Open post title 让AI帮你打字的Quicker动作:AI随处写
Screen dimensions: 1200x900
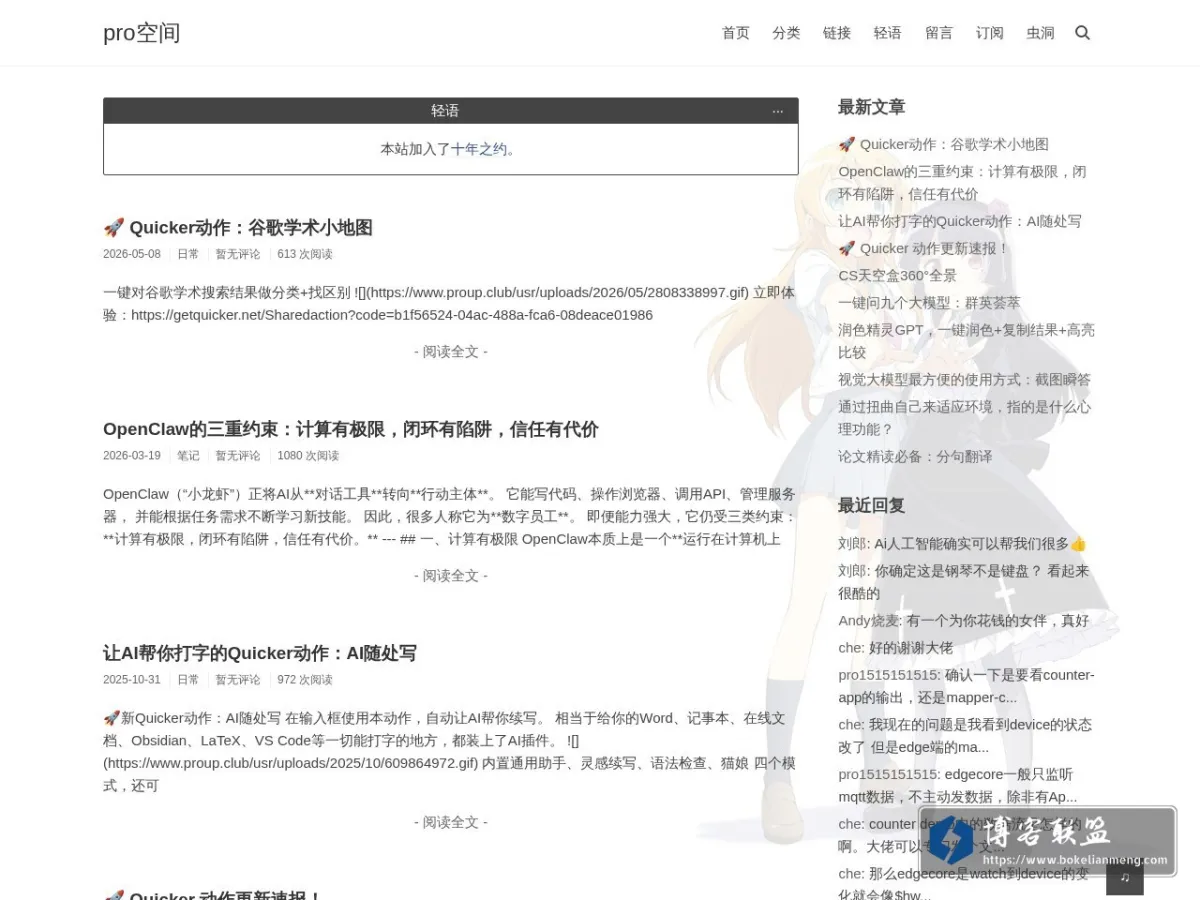click(x=260, y=654)
